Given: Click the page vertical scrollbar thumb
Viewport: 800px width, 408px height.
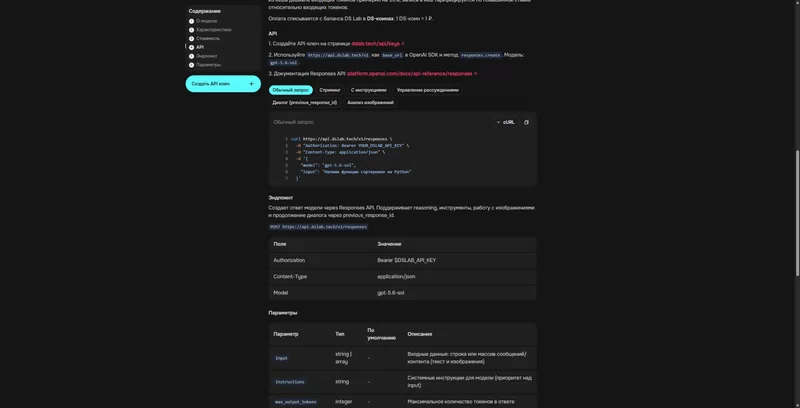Looking at the screenshot, I should point(797,213).
